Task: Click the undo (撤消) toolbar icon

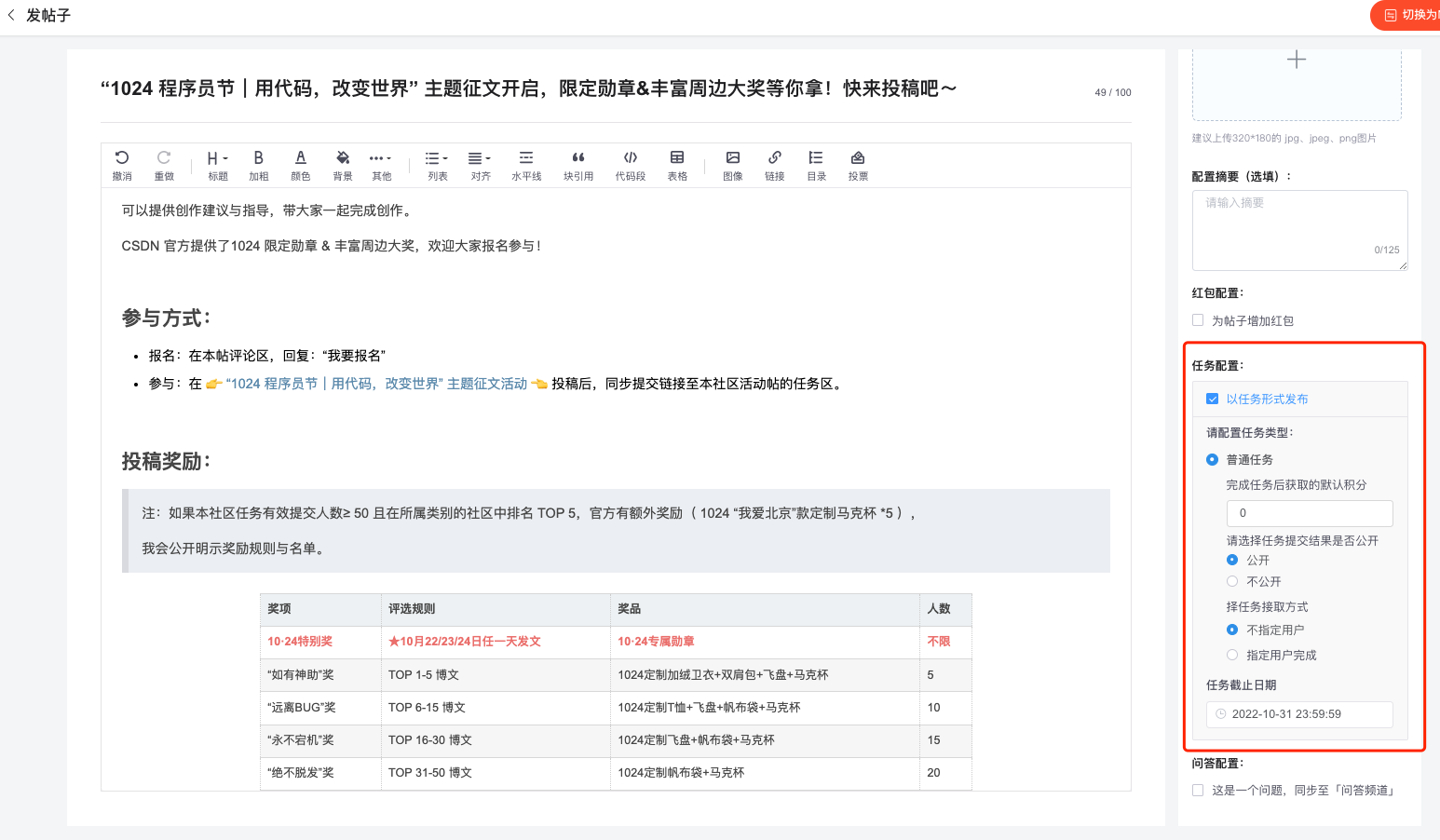Action: click(122, 164)
